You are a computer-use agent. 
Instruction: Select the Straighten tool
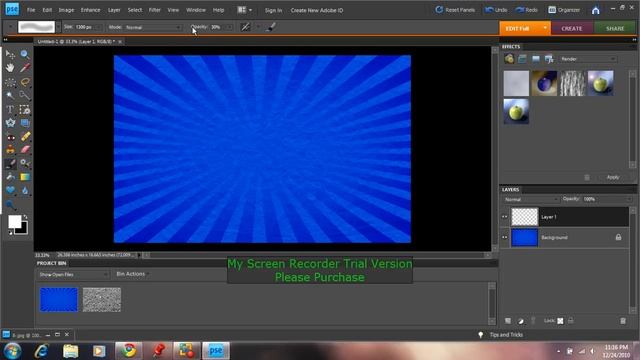point(25,123)
